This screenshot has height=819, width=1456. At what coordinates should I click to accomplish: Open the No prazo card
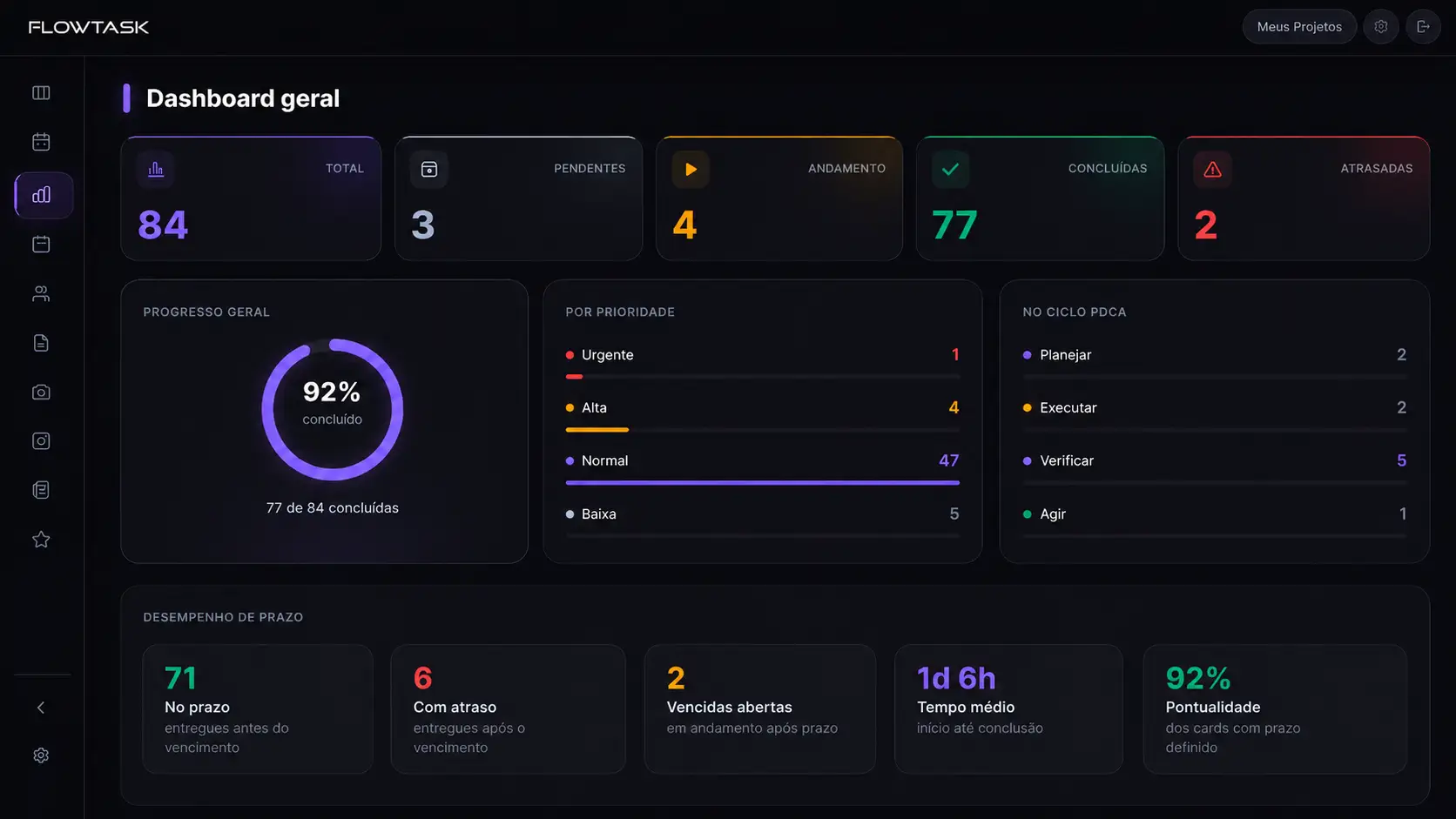tap(258, 708)
